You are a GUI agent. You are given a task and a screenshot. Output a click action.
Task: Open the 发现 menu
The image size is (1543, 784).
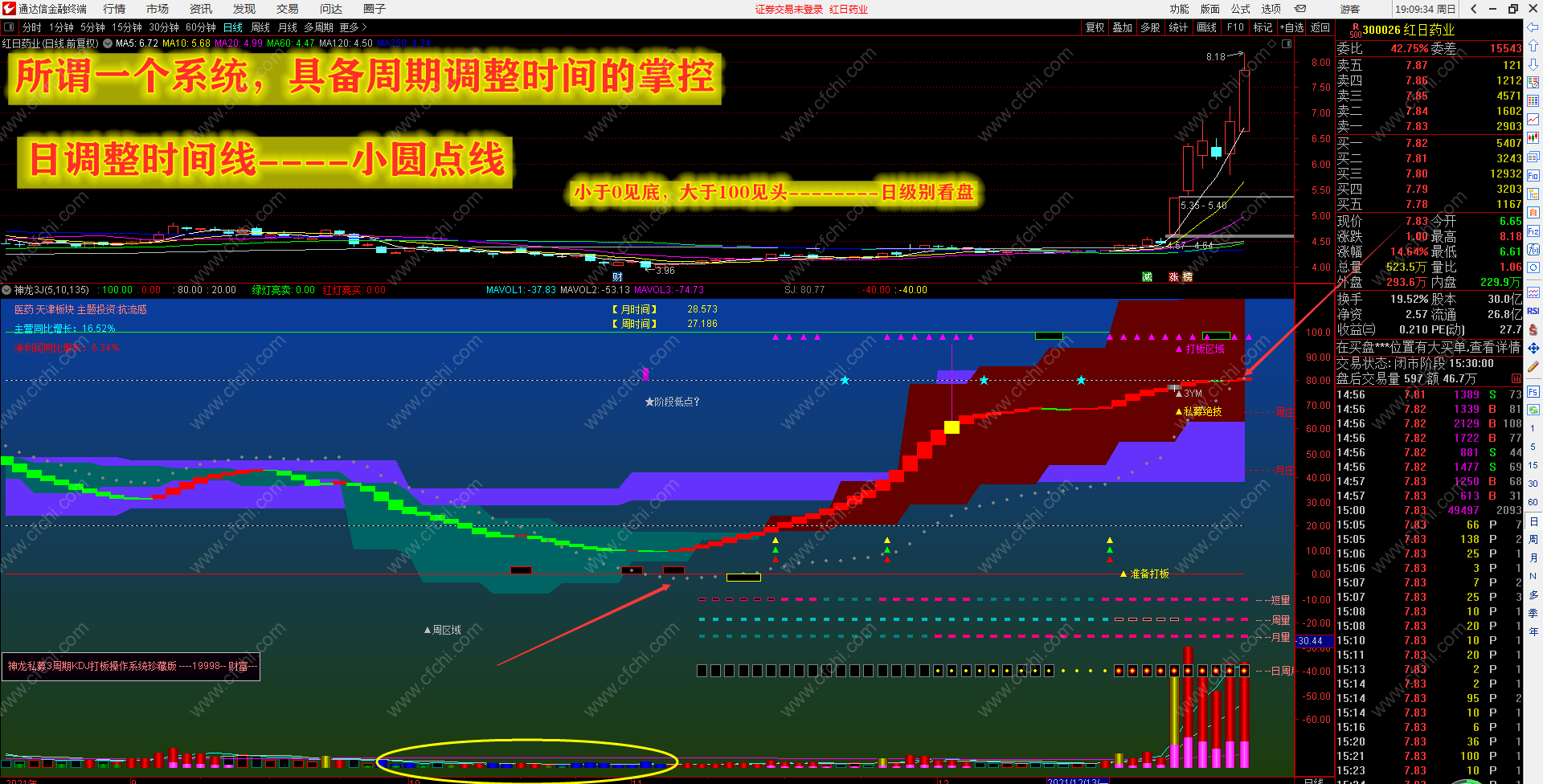pyautogui.click(x=244, y=9)
